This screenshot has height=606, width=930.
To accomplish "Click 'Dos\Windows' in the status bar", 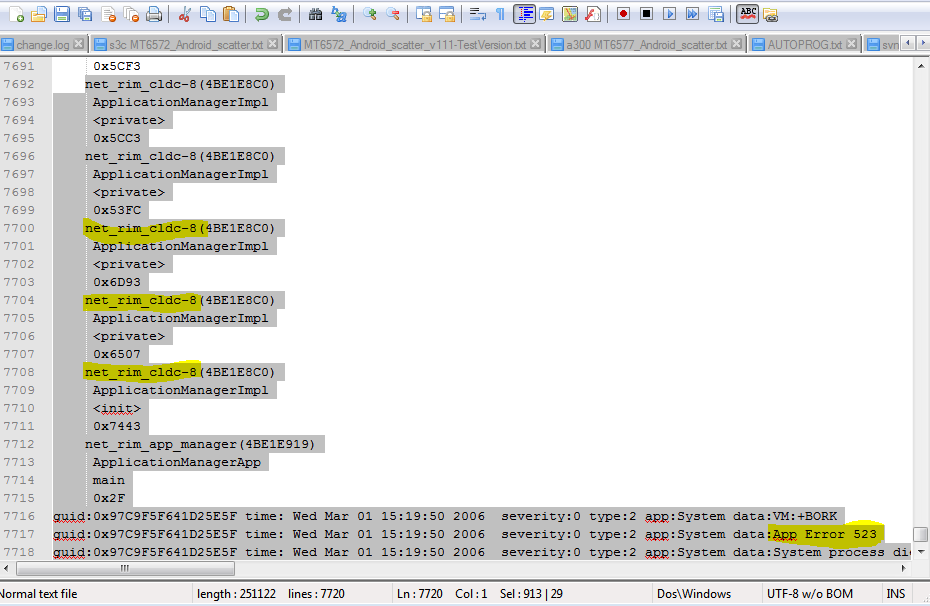I will coord(694,594).
